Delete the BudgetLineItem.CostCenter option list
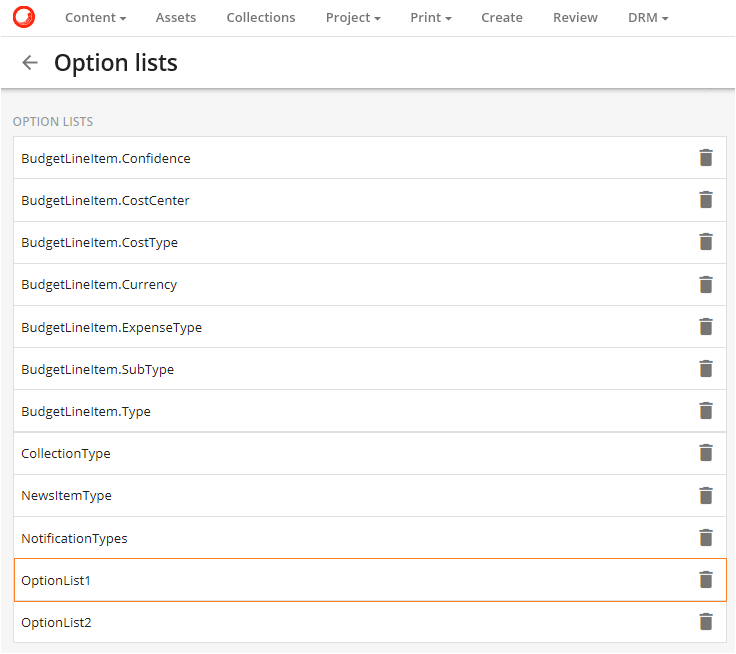Image resolution: width=736 pixels, height=654 pixels. [x=706, y=200]
